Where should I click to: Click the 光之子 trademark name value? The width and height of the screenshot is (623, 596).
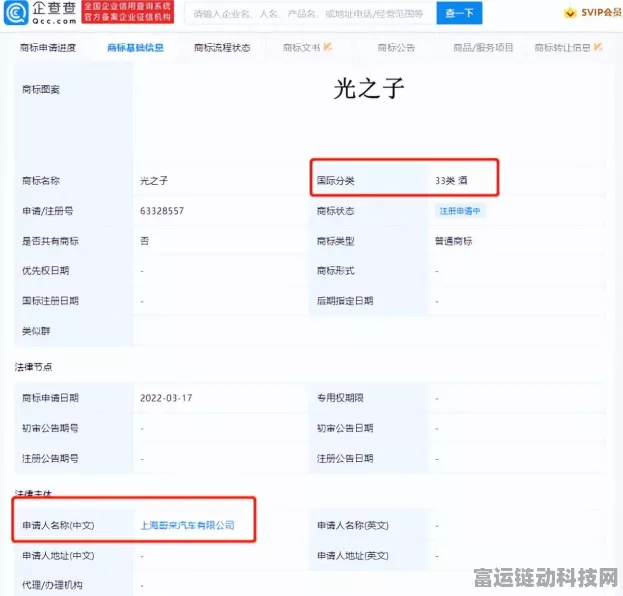point(154,181)
